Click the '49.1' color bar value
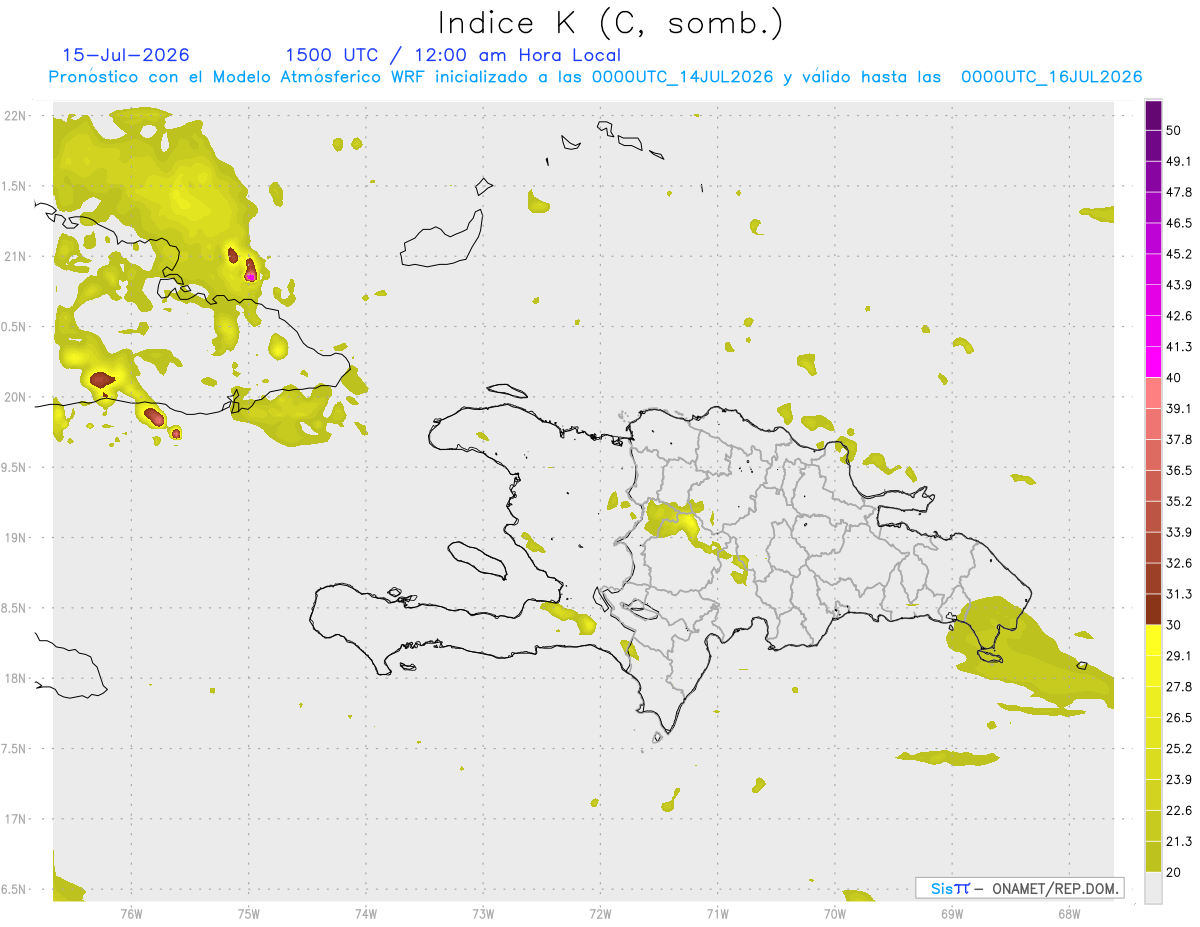This screenshot has height=927, width=1200. 1179,161
